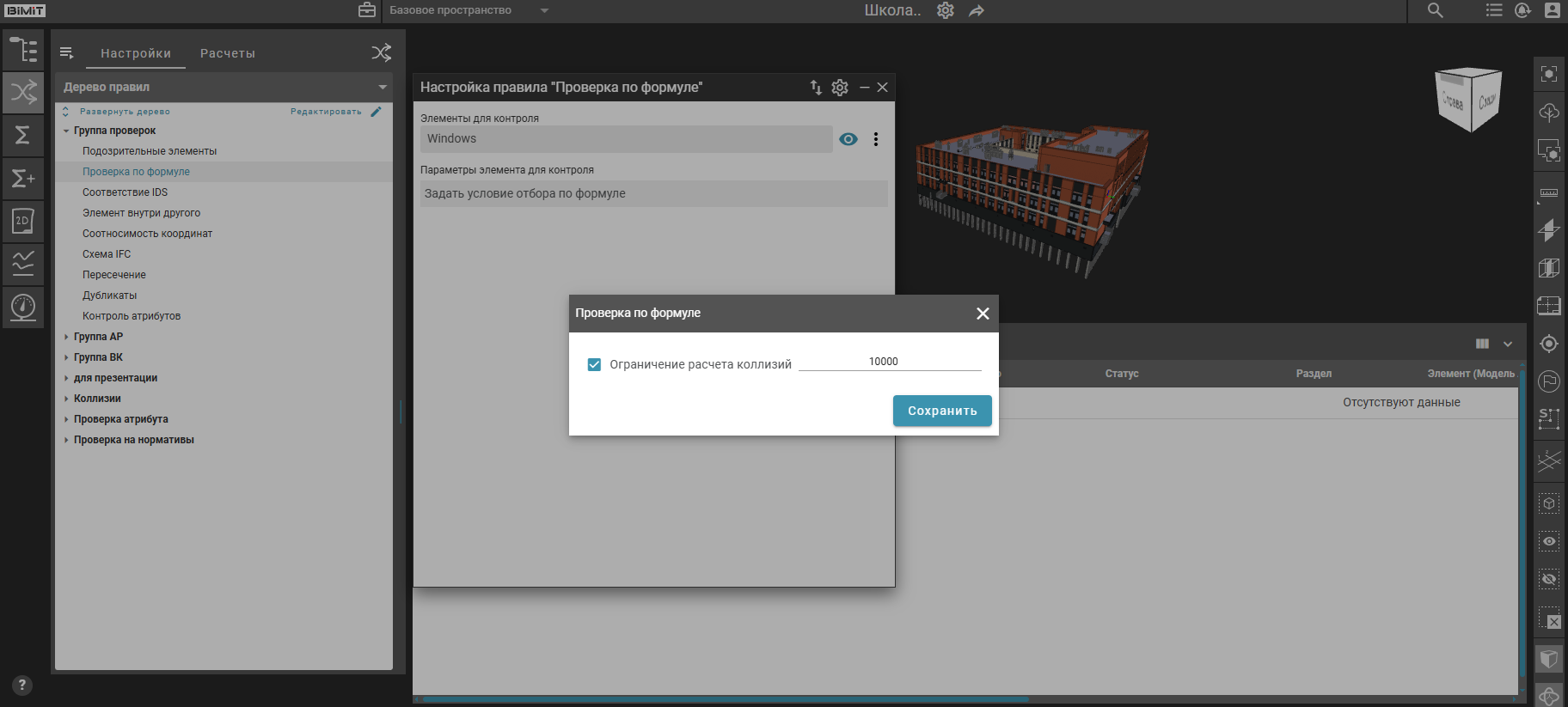Click the view orientation cube
Image resolution: width=1568 pixels, height=707 pixels.
pyautogui.click(x=1468, y=100)
